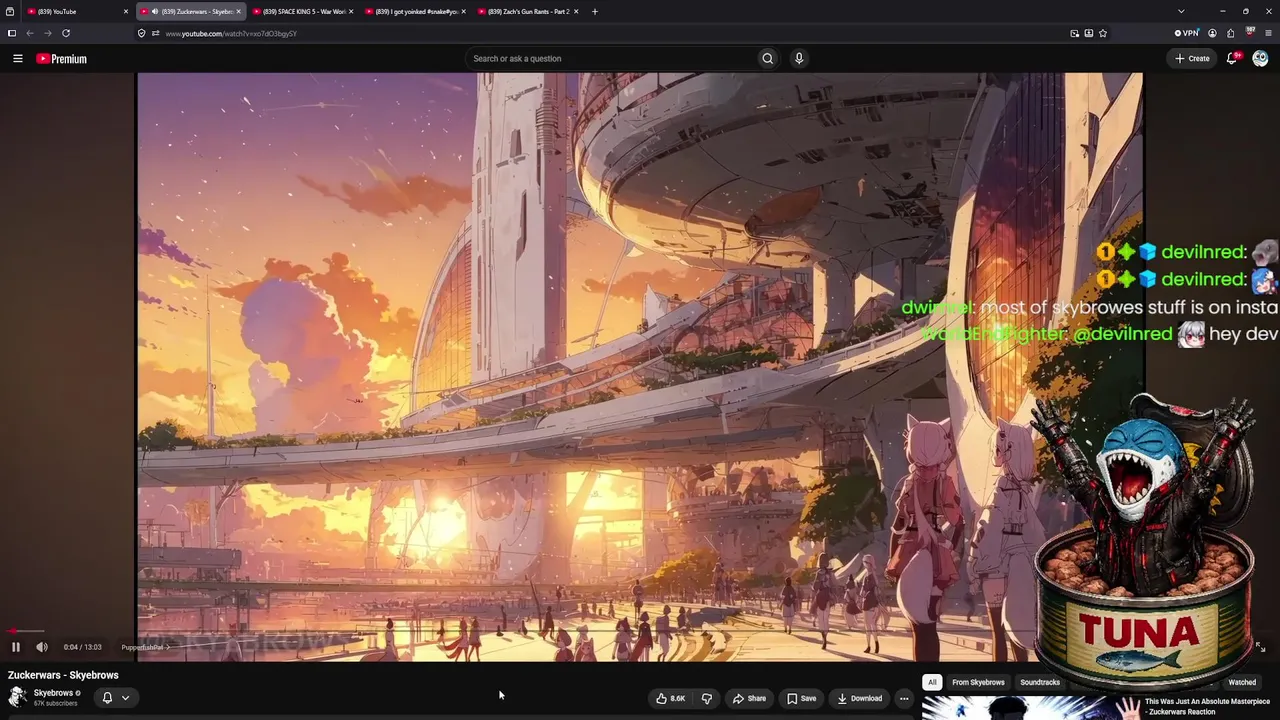Open the browser main menu
1280x720 pixels.
(1268, 33)
